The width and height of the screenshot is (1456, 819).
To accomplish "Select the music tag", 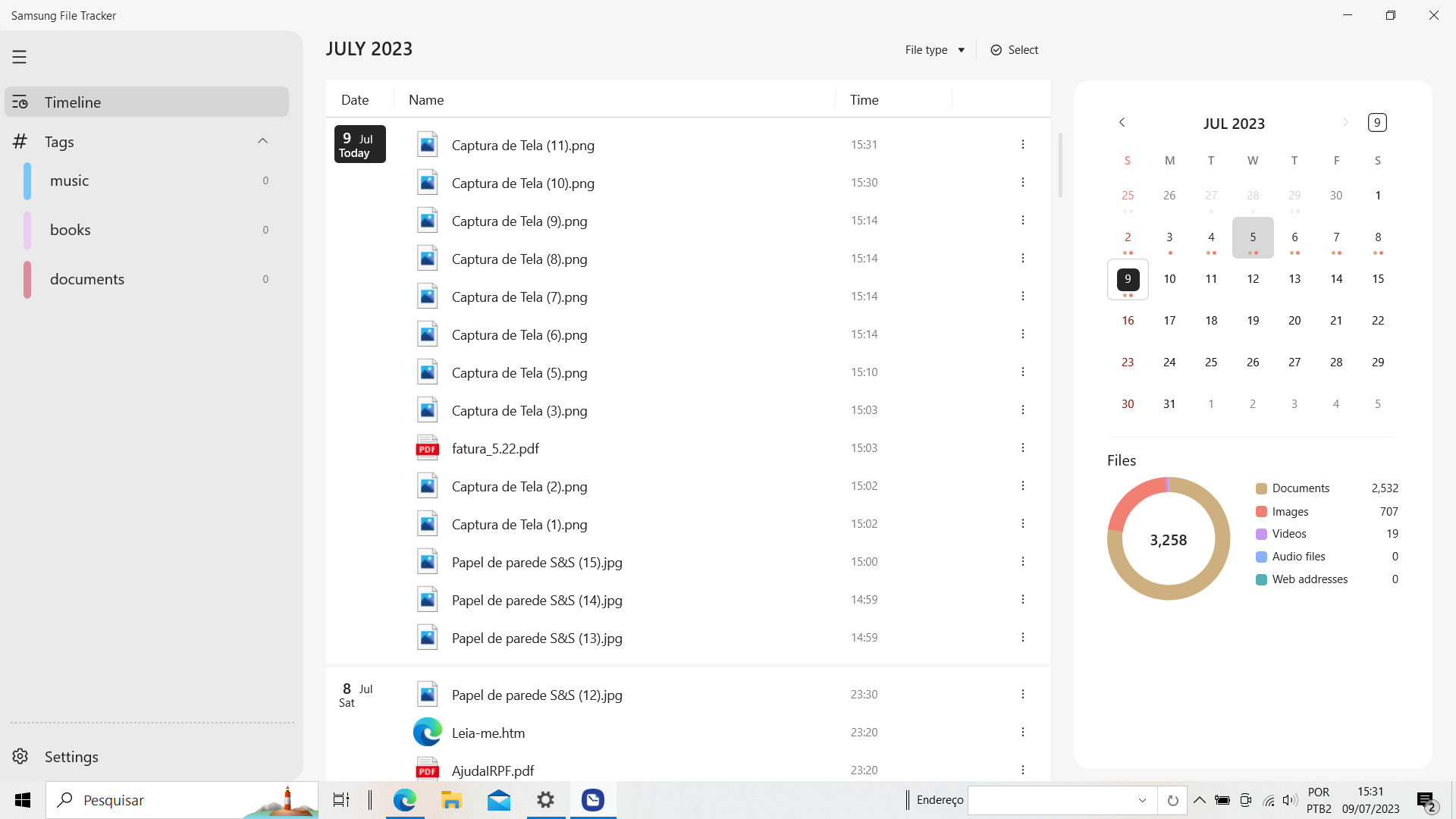I will pos(146,180).
